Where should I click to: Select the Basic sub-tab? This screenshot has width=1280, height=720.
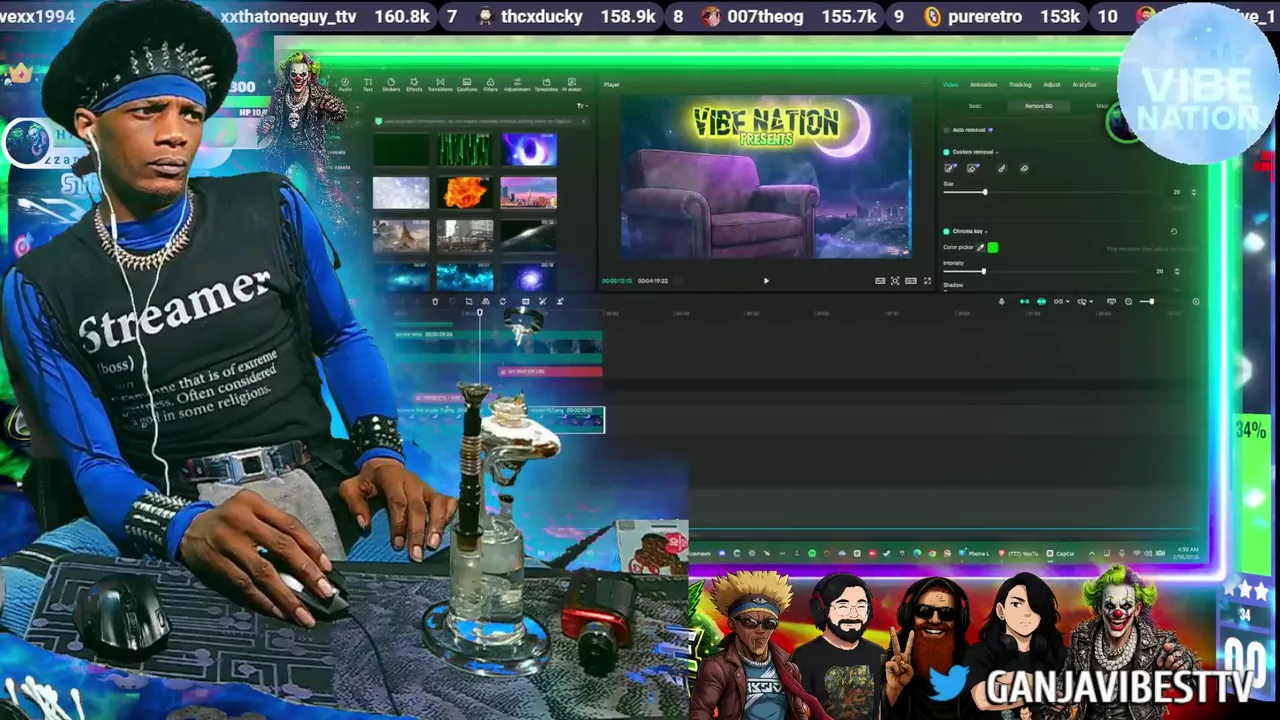coord(975,106)
